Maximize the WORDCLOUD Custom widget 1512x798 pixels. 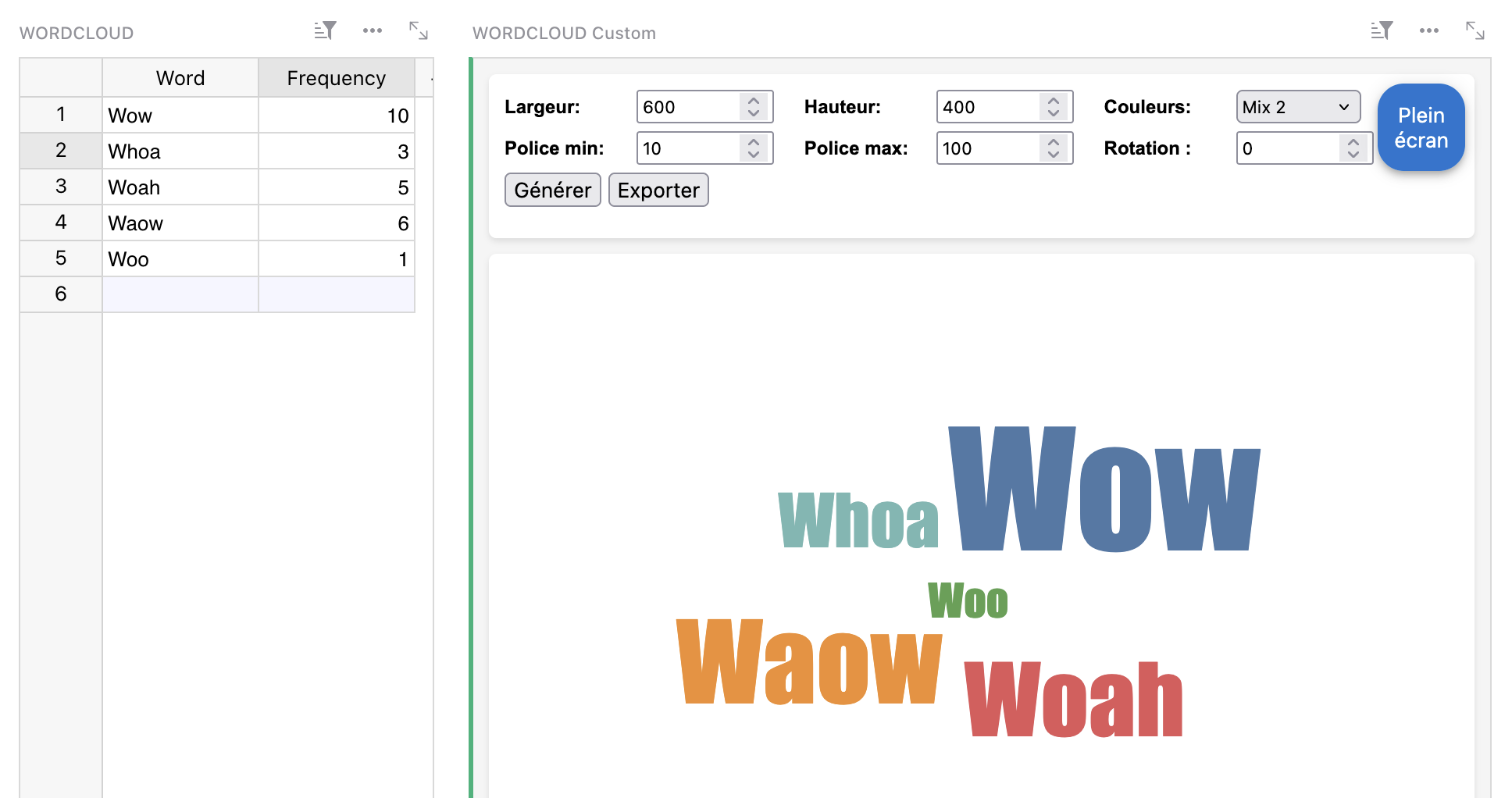[1475, 32]
